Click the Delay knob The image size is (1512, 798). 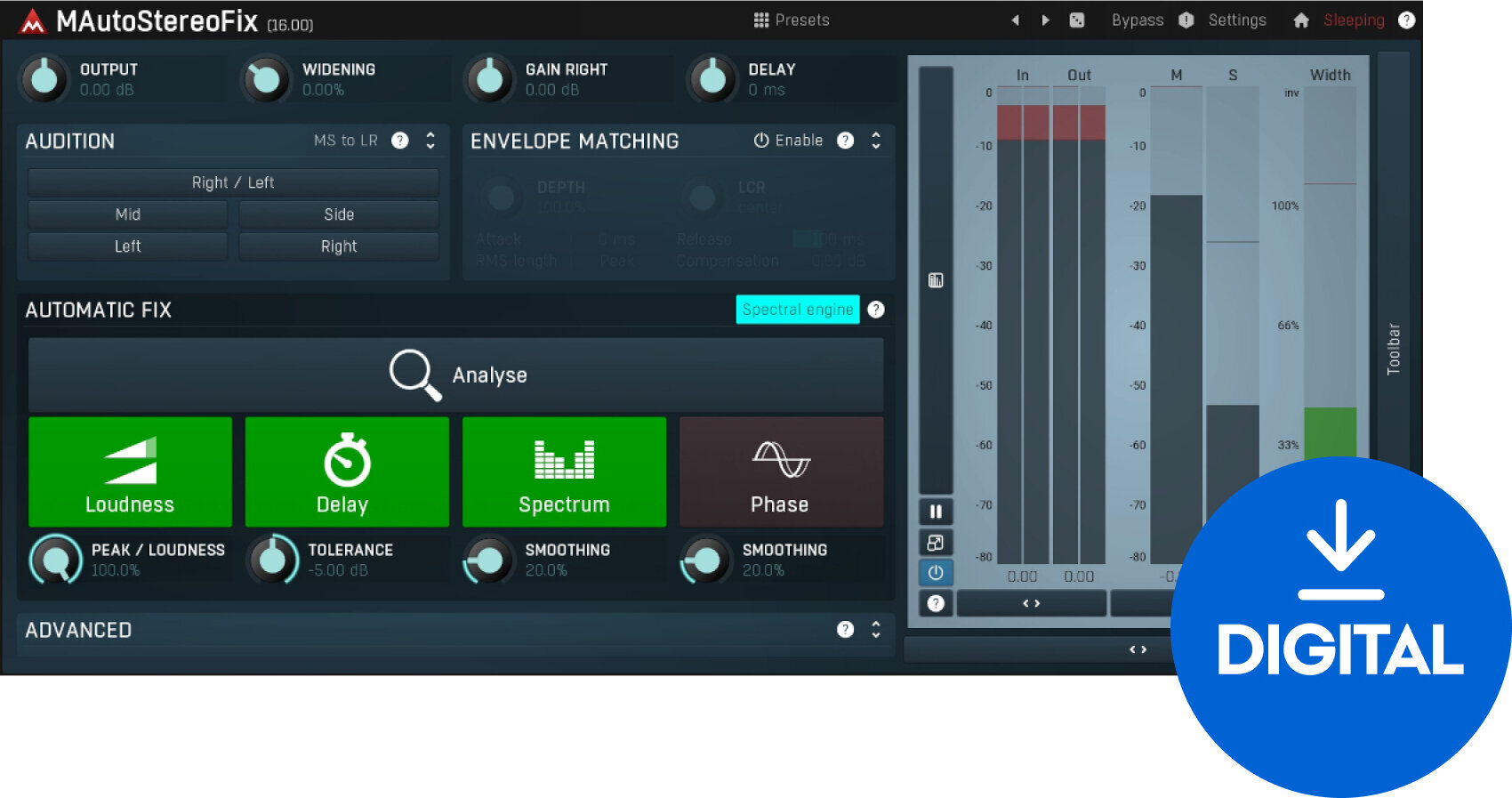coord(712,79)
